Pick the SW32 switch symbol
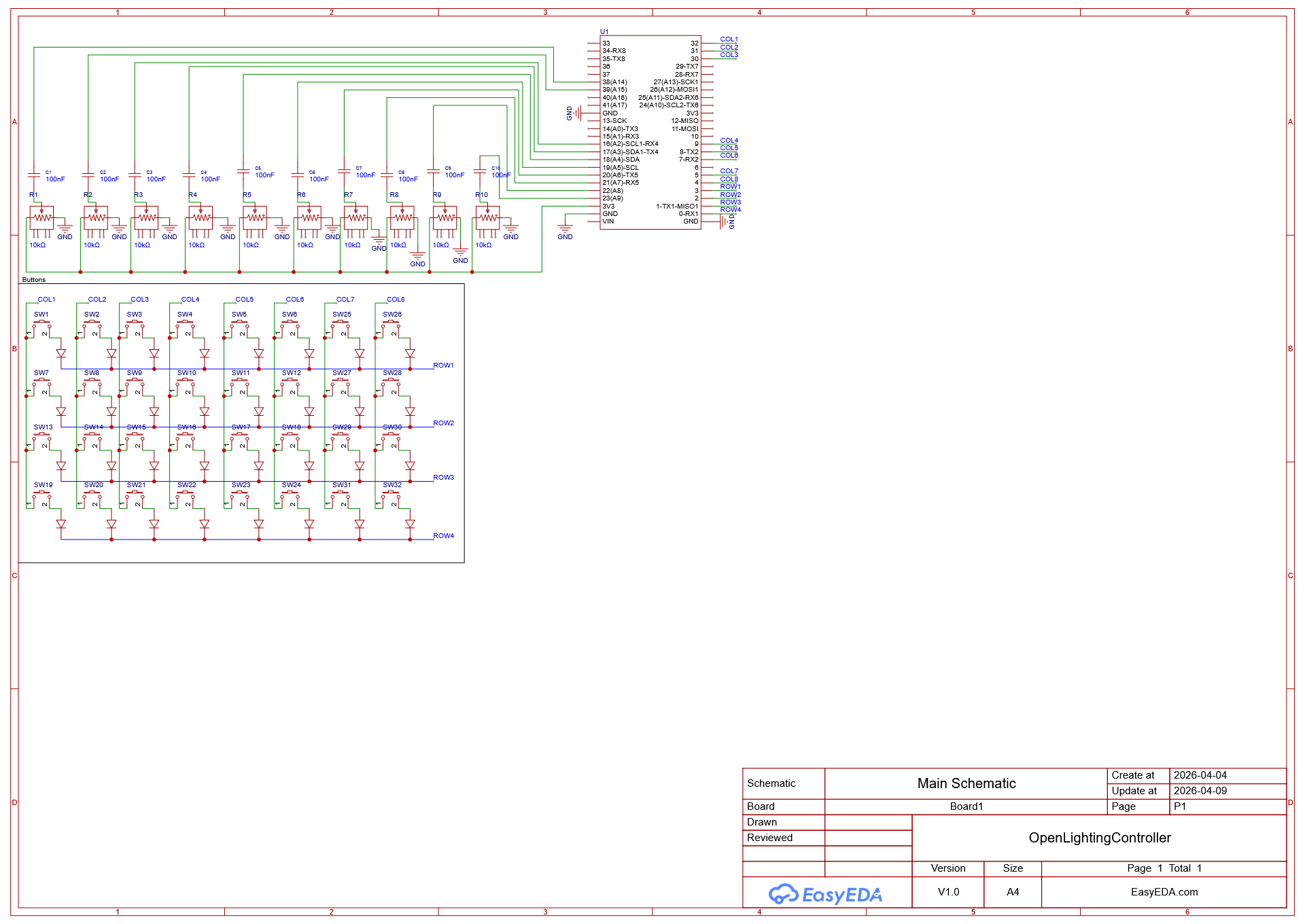 pos(391,500)
